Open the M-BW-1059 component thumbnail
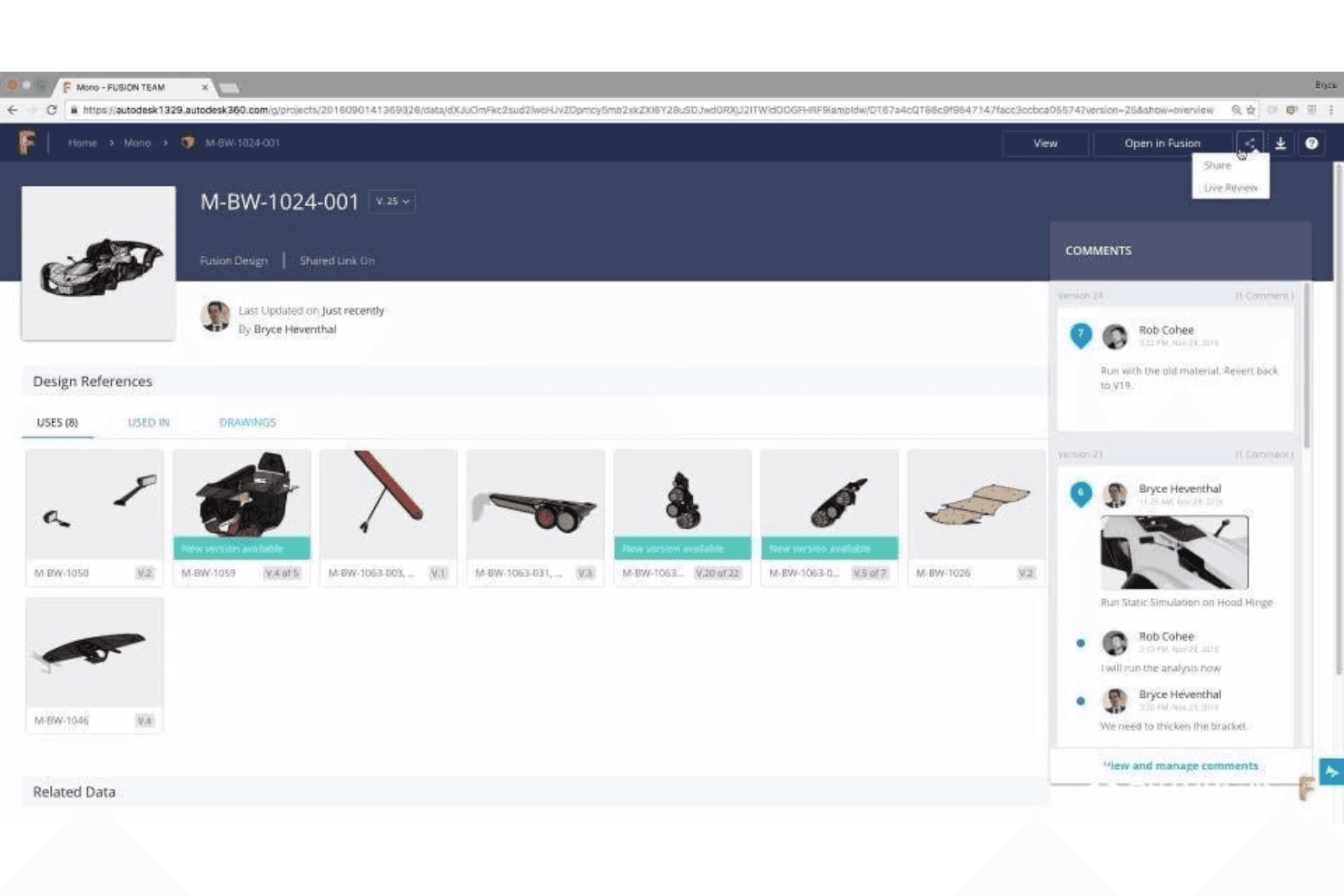This screenshot has height=896, width=1344. (x=242, y=495)
